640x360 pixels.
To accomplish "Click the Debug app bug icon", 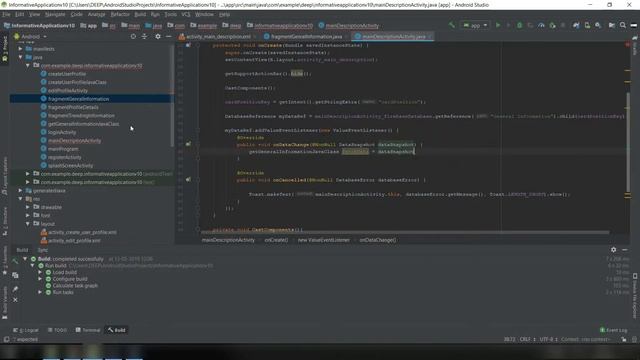I will (x=519, y=25).
